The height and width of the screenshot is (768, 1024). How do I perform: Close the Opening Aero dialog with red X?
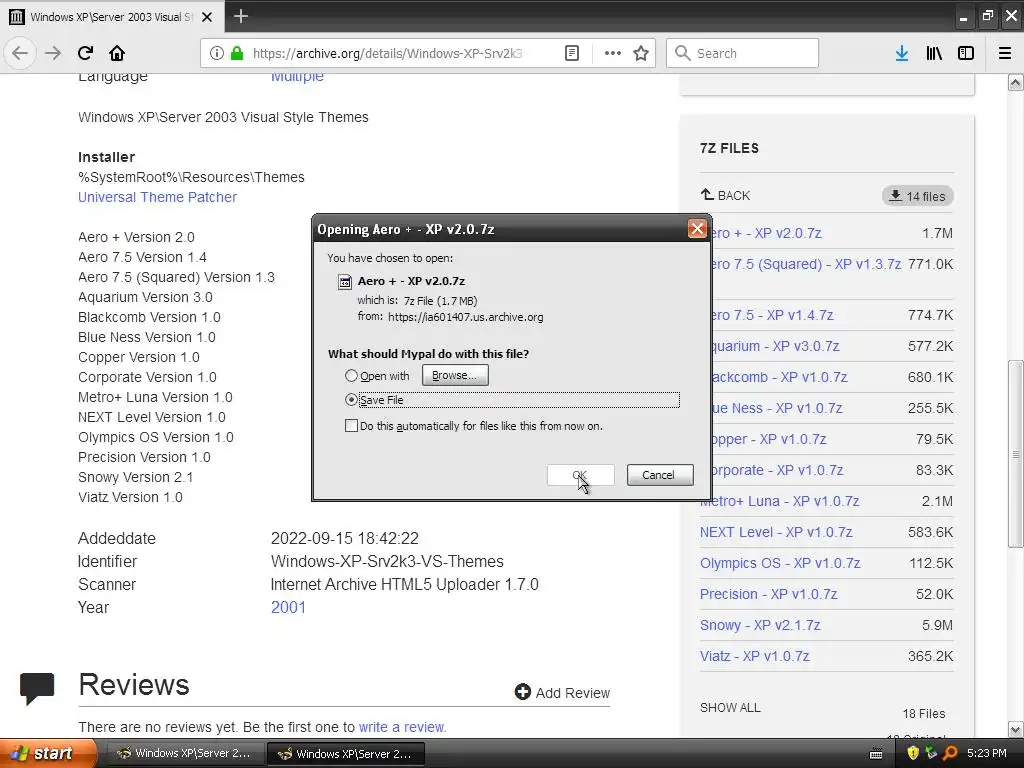[697, 229]
